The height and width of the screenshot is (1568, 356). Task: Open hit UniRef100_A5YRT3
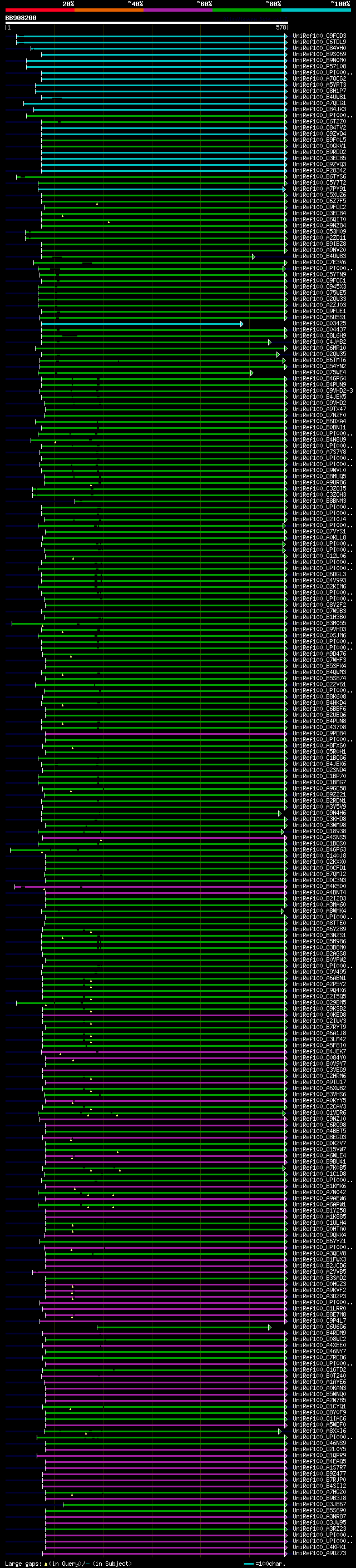(319, 85)
